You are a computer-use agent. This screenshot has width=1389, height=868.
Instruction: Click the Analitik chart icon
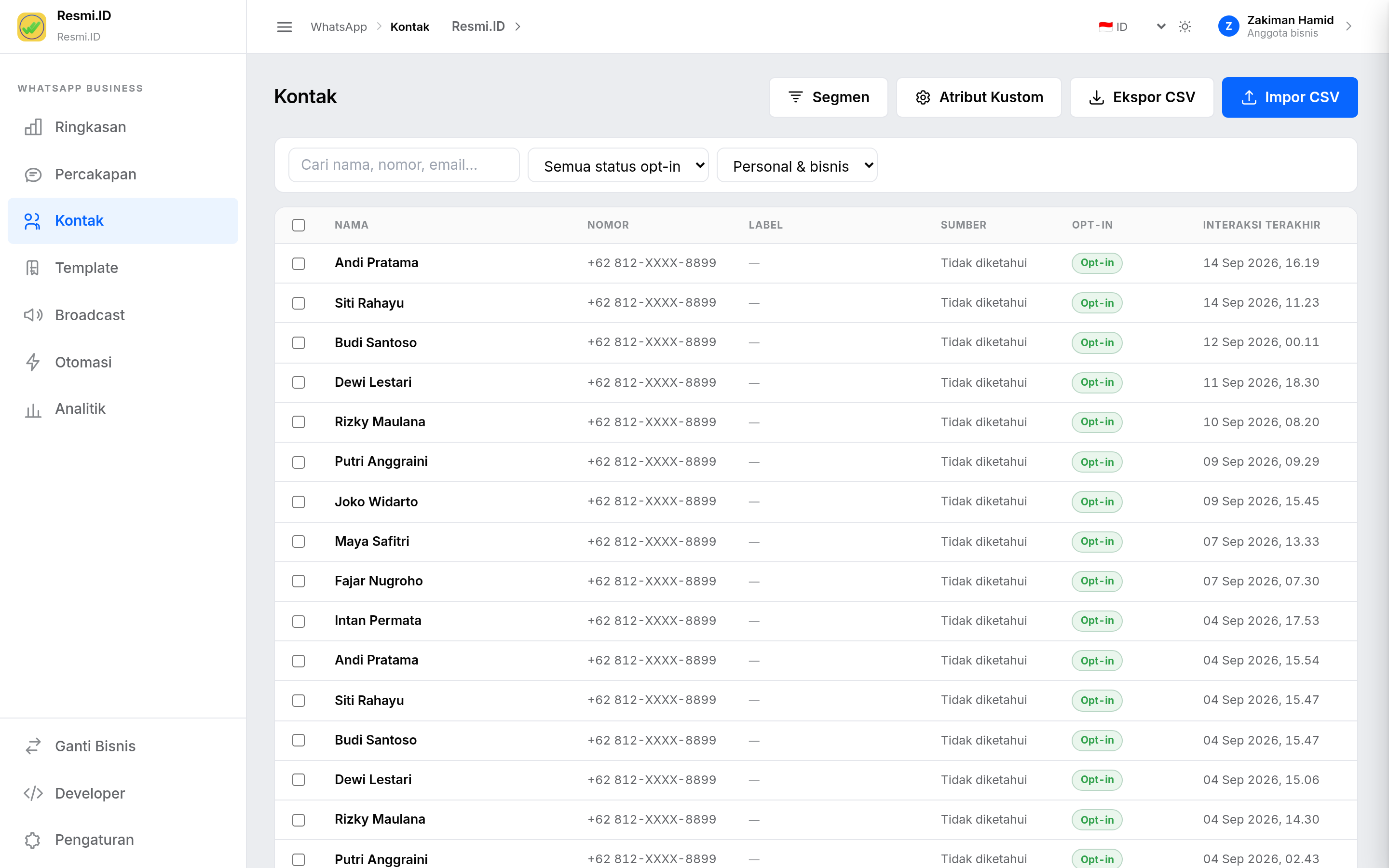(33, 409)
